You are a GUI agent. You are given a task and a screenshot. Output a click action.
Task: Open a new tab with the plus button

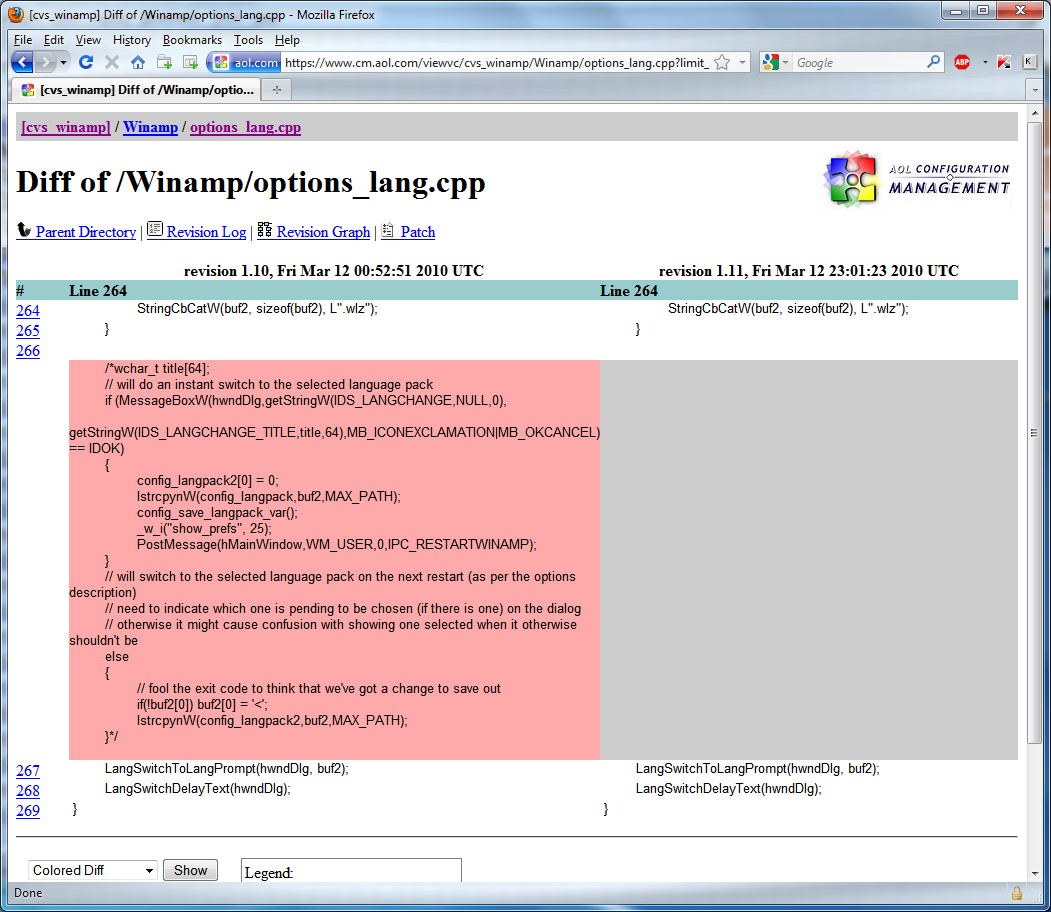(277, 90)
